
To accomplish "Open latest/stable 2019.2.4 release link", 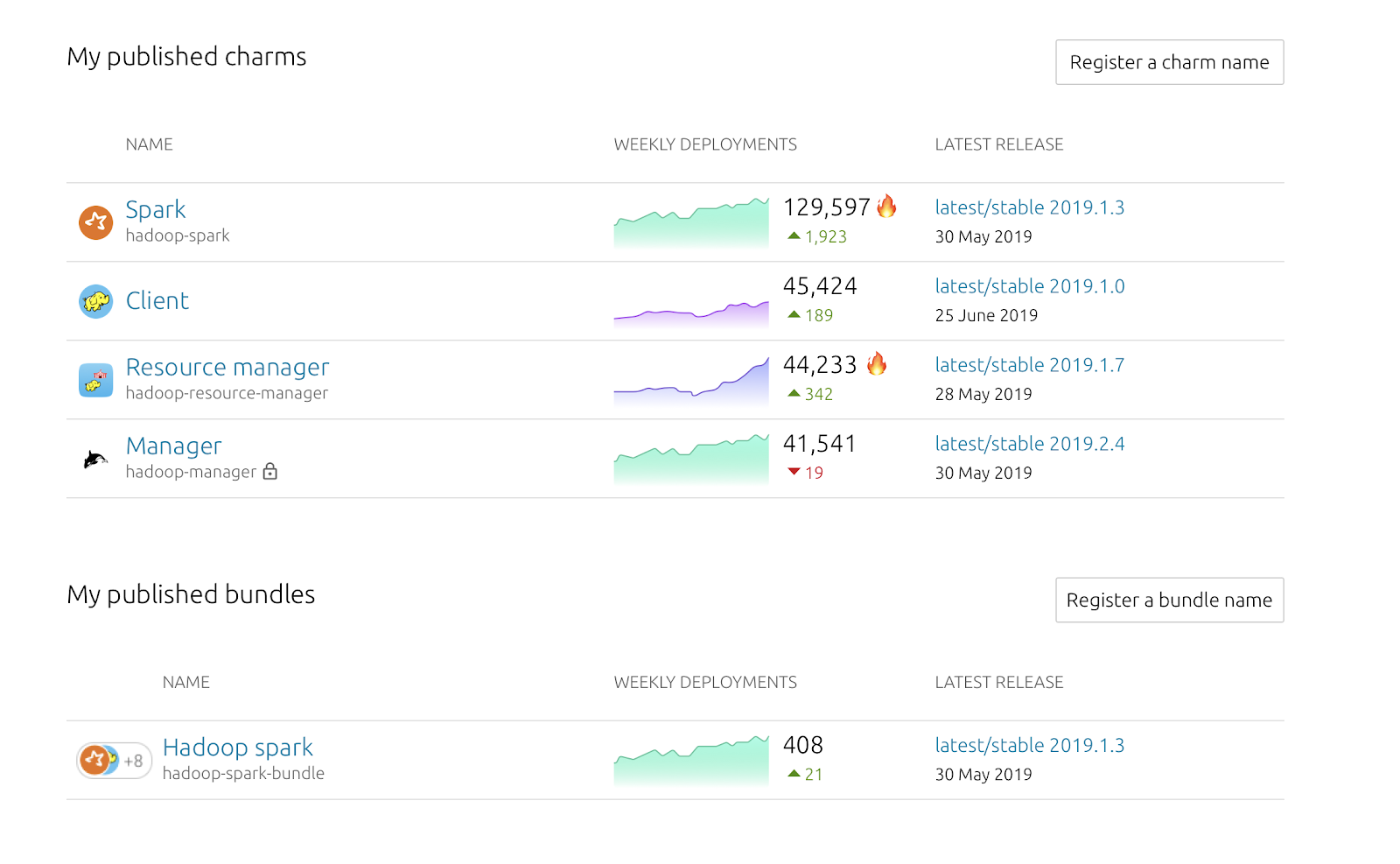I will pos(1030,444).
